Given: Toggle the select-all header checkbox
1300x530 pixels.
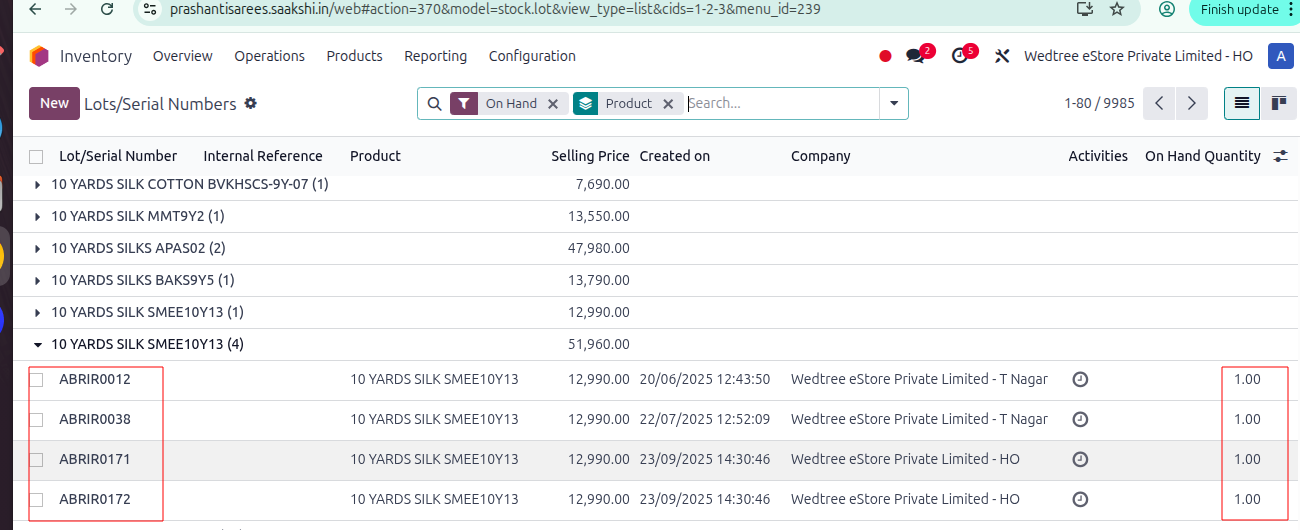Looking at the screenshot, I should click(x=37, y=157).
